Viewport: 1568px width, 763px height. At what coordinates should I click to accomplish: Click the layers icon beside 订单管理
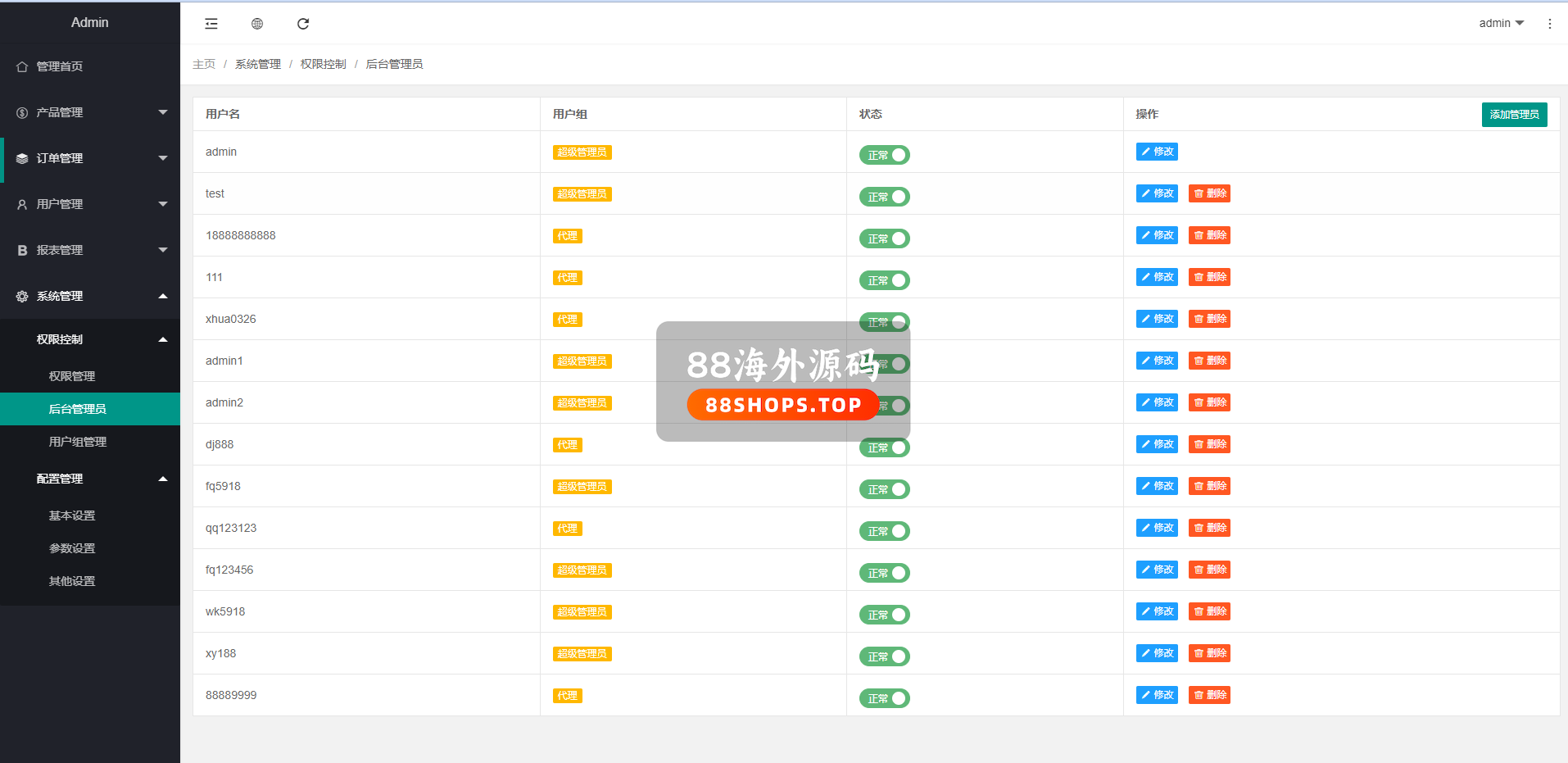22,158
